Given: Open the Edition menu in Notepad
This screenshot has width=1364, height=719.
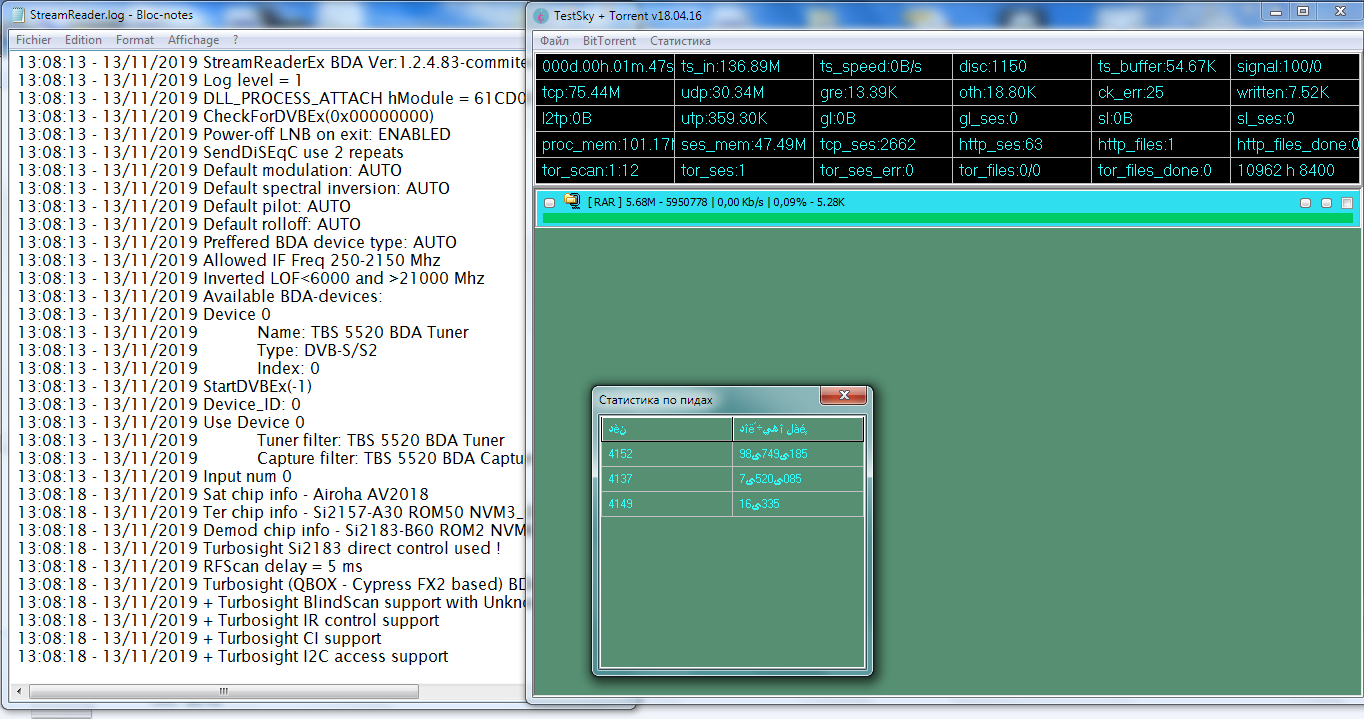Looking at the screenshot, I should [83, 40].
